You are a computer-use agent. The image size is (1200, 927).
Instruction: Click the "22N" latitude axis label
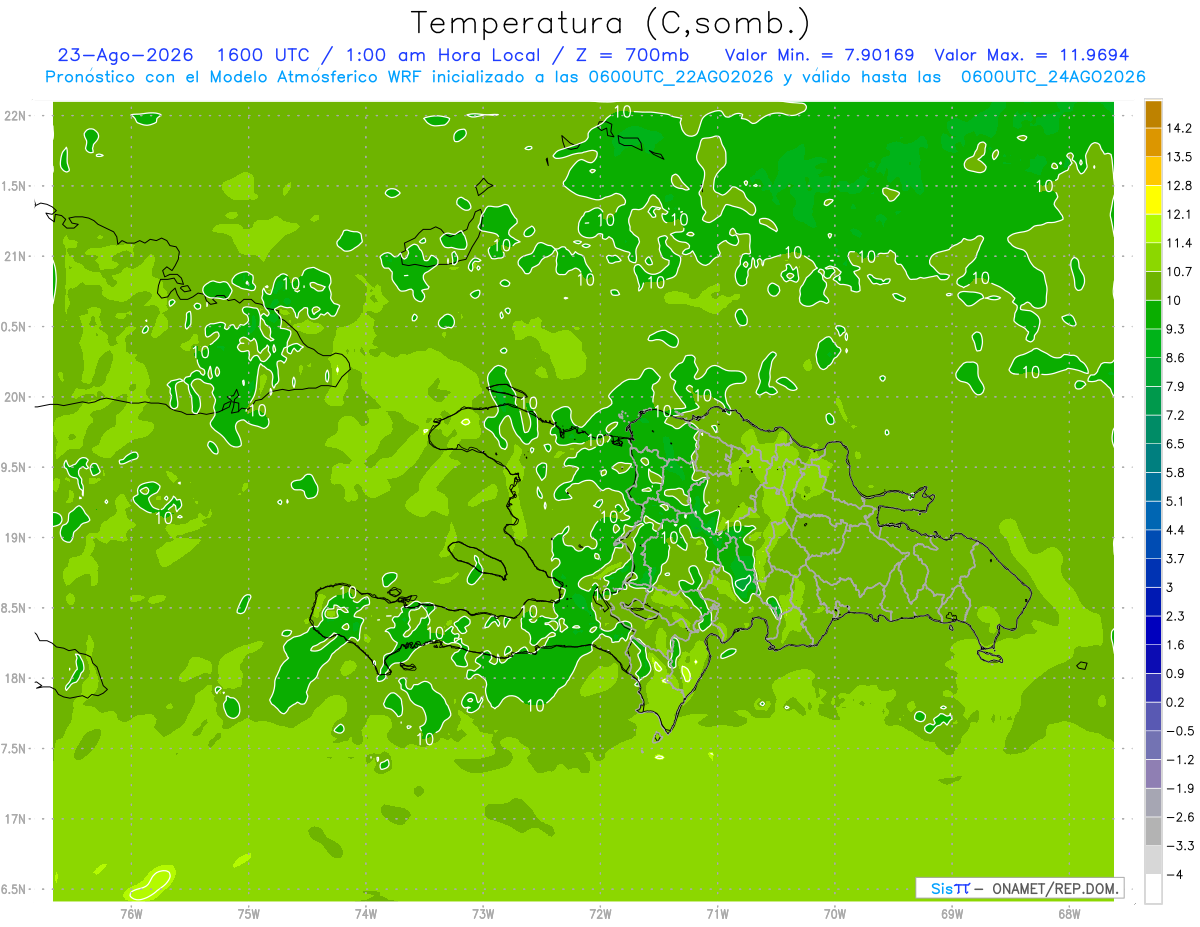16,116
